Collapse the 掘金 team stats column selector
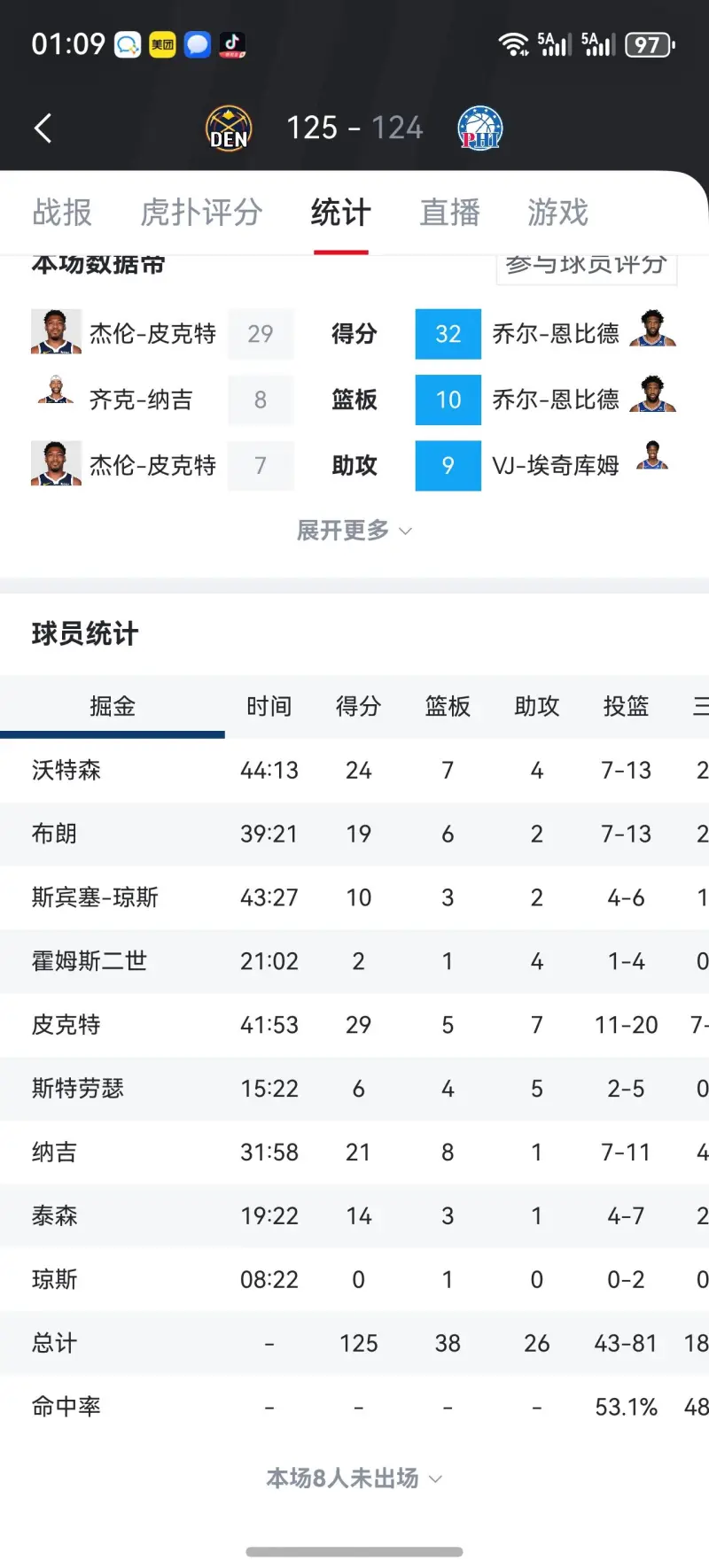Viewport: 709px width, 1568px height. [113, 706]
